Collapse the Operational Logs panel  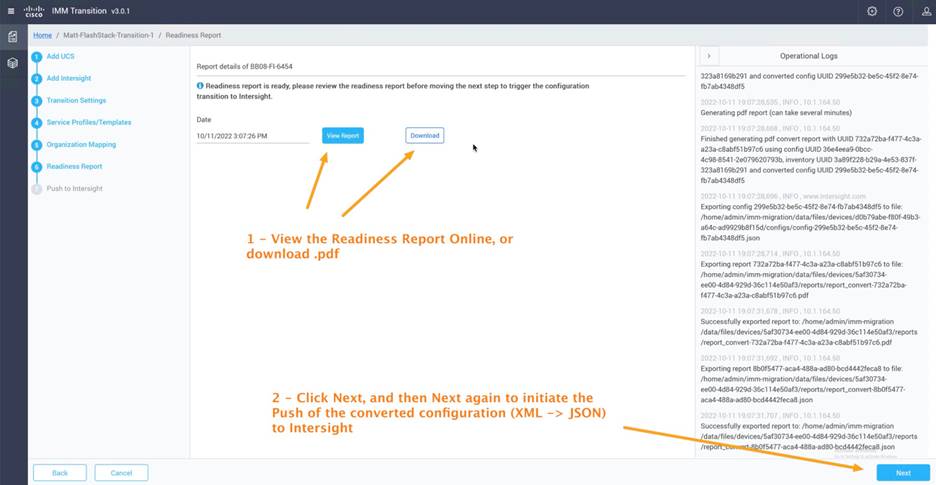709,56
